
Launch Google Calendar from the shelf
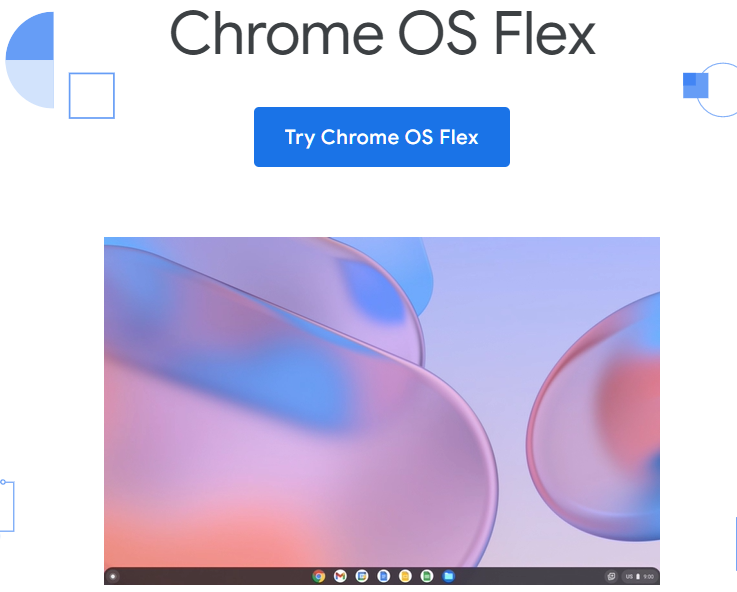pyautogui.click(x=362, y=576)
